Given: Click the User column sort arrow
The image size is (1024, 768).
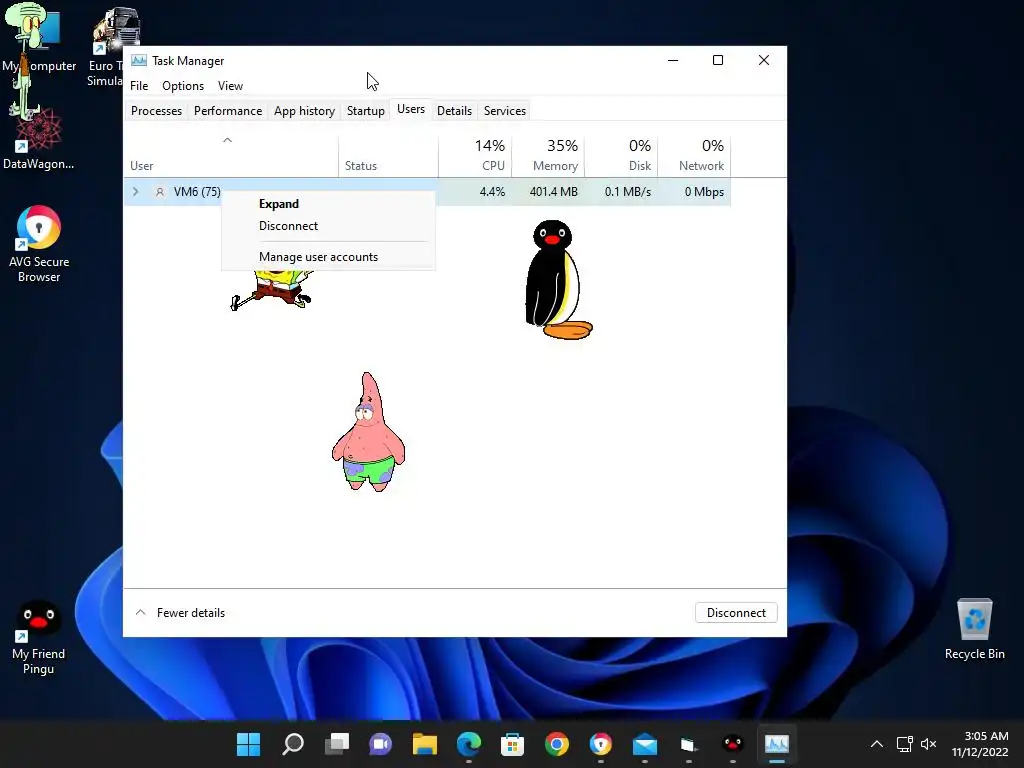Looking at the screenshot, I should coord(227,140).
